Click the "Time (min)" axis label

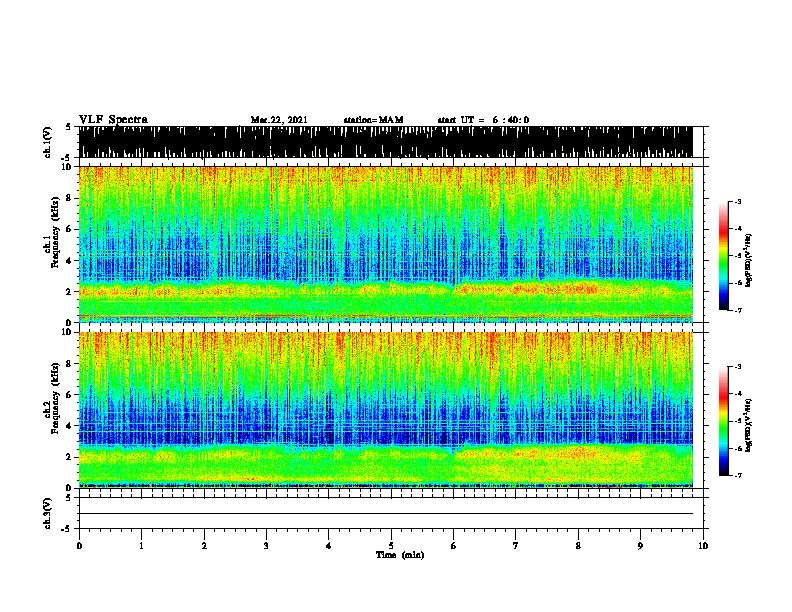pos(400,555)
